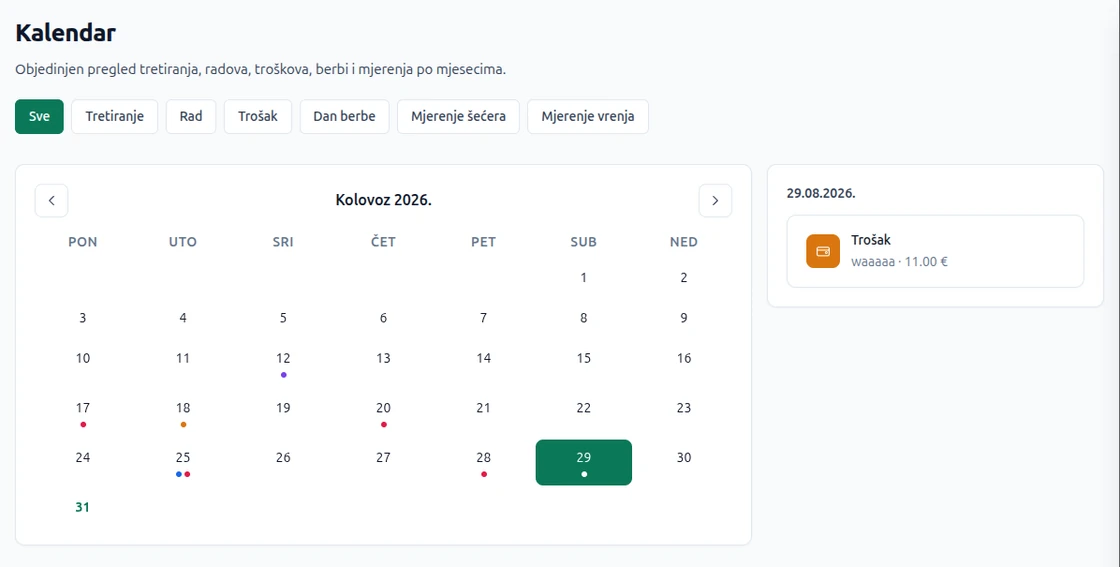
Task: Click the Kalendar page heading
Action: coord(65,33)
